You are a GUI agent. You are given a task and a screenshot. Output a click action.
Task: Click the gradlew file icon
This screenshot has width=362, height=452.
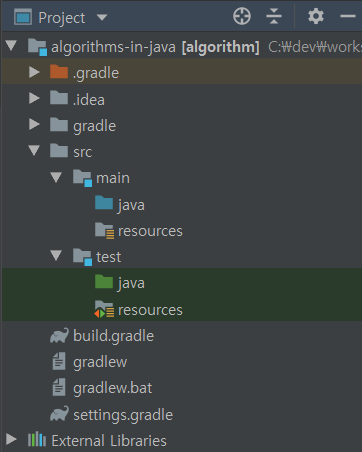pyautogui.click(x=59, y=361)
